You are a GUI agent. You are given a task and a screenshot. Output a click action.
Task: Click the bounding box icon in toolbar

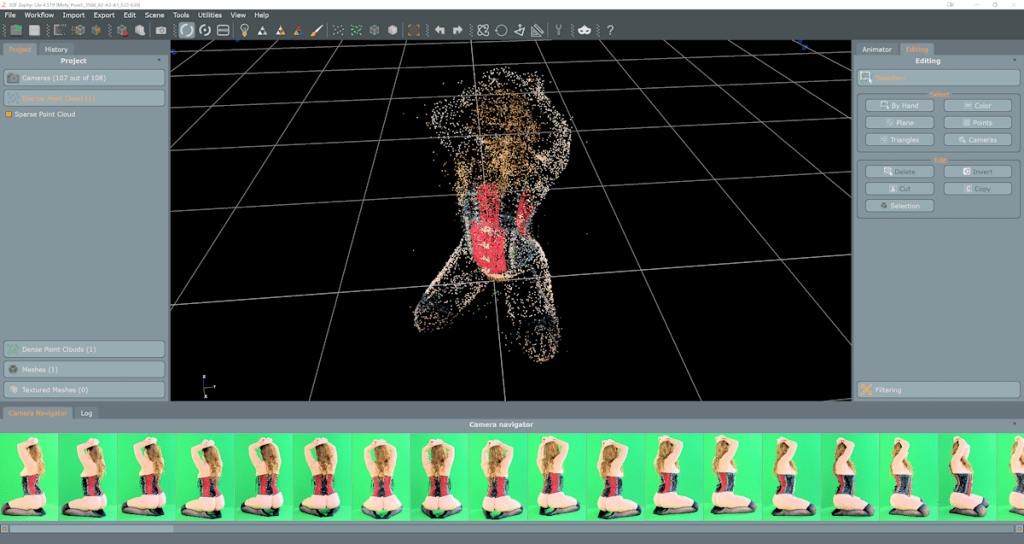414,31
